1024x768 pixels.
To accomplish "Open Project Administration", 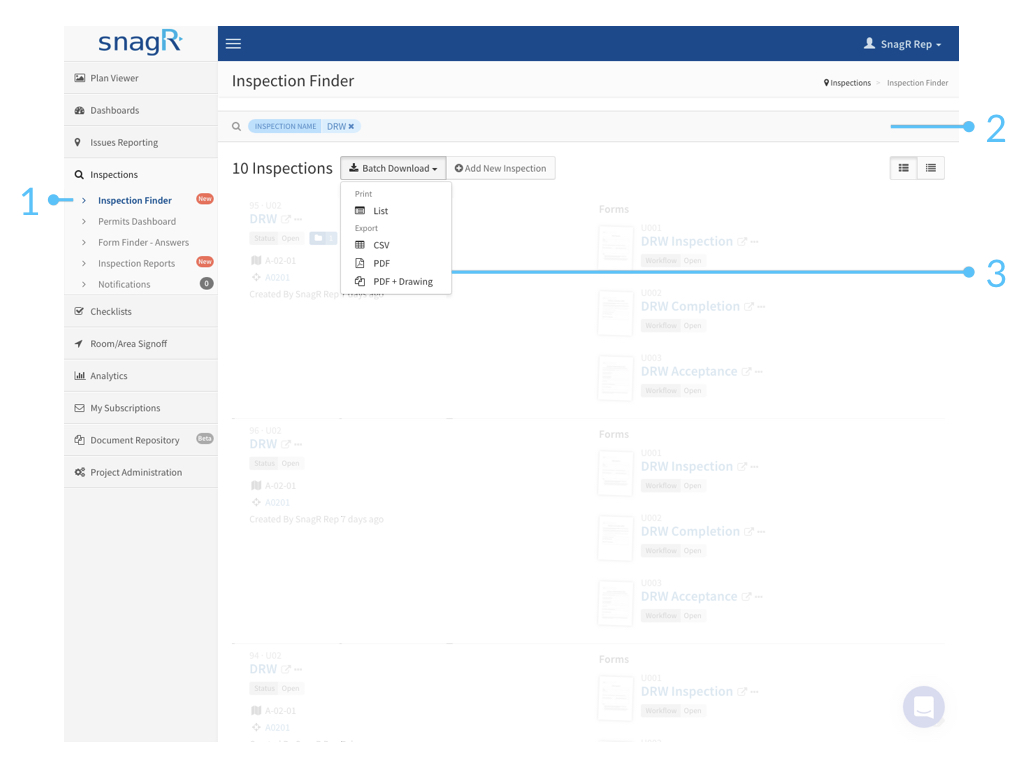I will [141, 472].
